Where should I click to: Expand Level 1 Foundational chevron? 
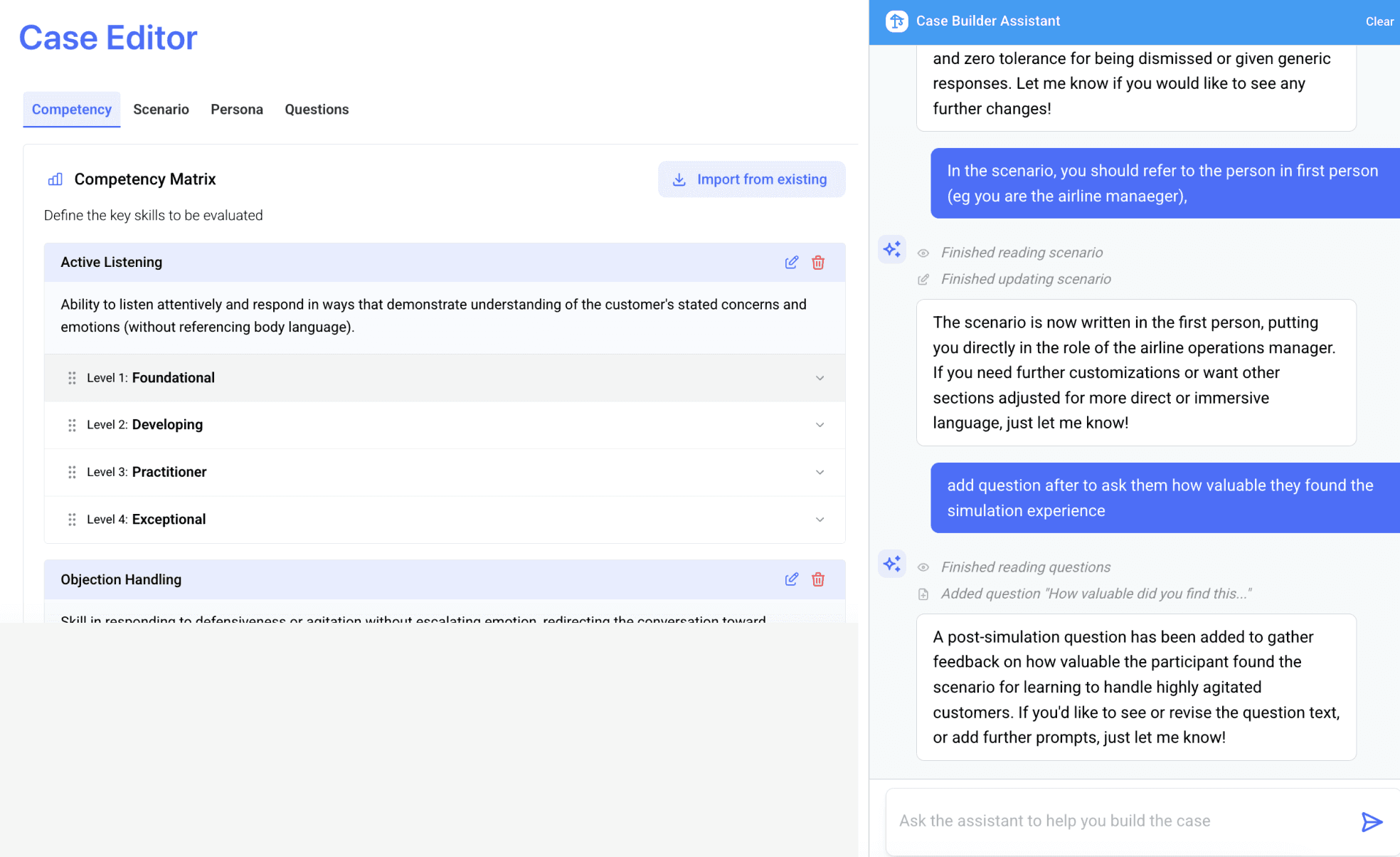[x=820, y=378]
